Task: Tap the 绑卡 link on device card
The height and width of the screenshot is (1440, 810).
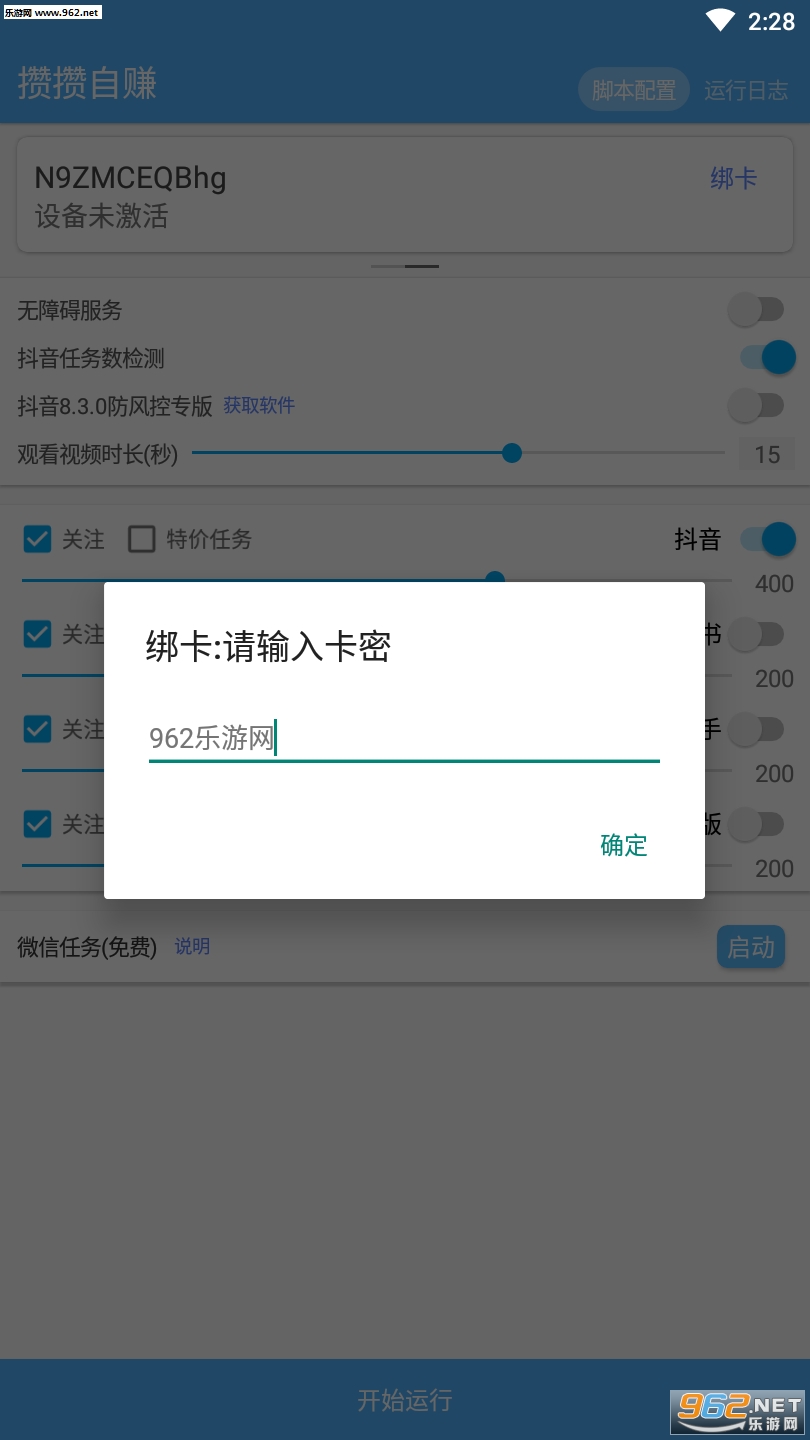Action: [734, 179]
